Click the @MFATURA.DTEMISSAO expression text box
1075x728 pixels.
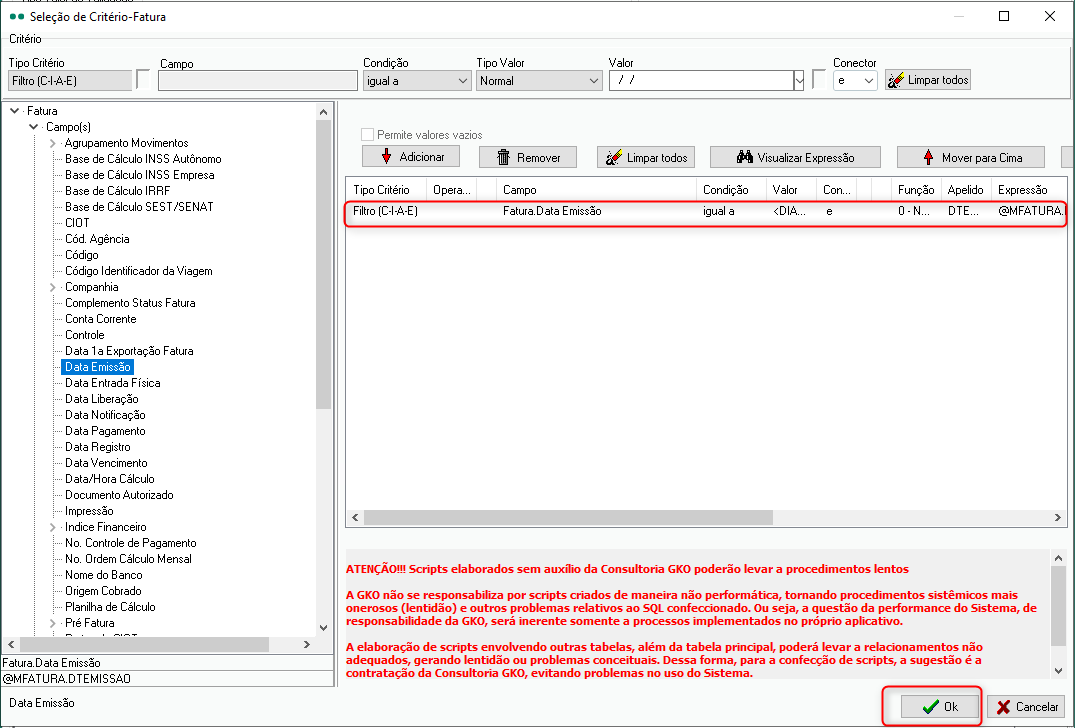point(167,679)
